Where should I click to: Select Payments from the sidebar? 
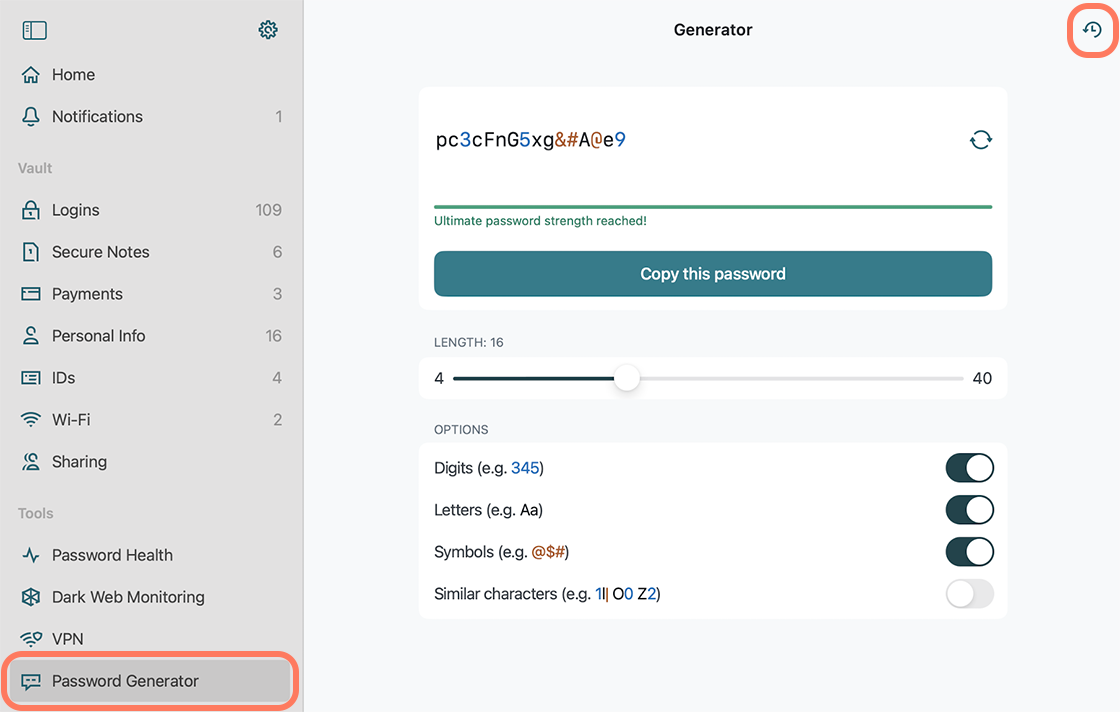tap(87, 294)
